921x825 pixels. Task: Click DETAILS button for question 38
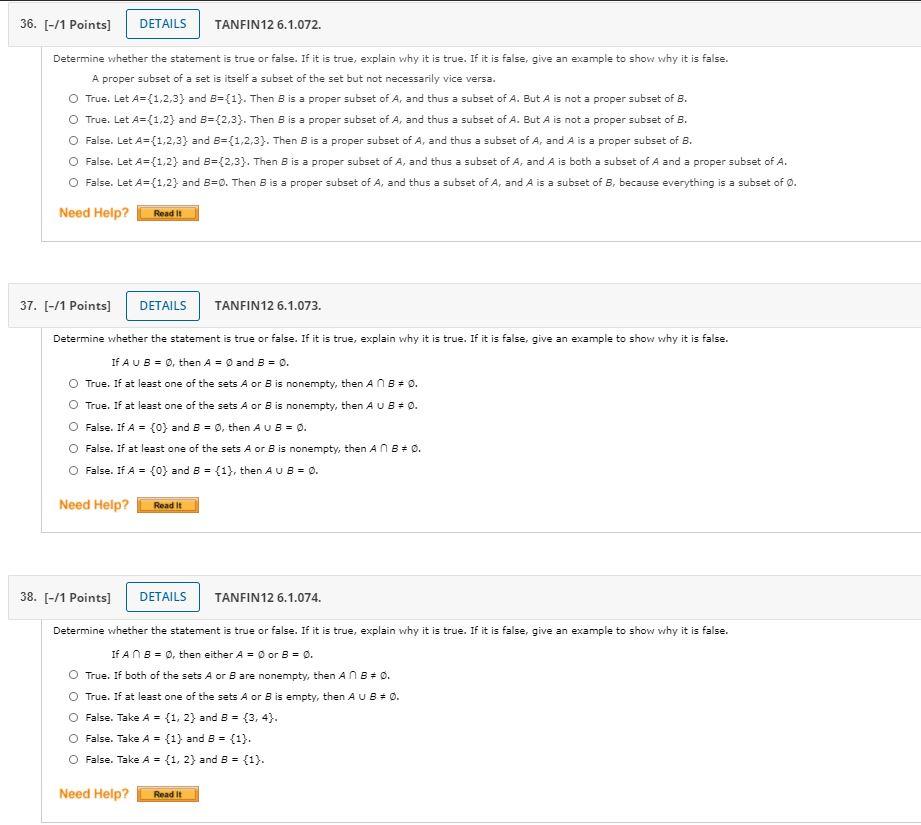[x=162, y=596]
